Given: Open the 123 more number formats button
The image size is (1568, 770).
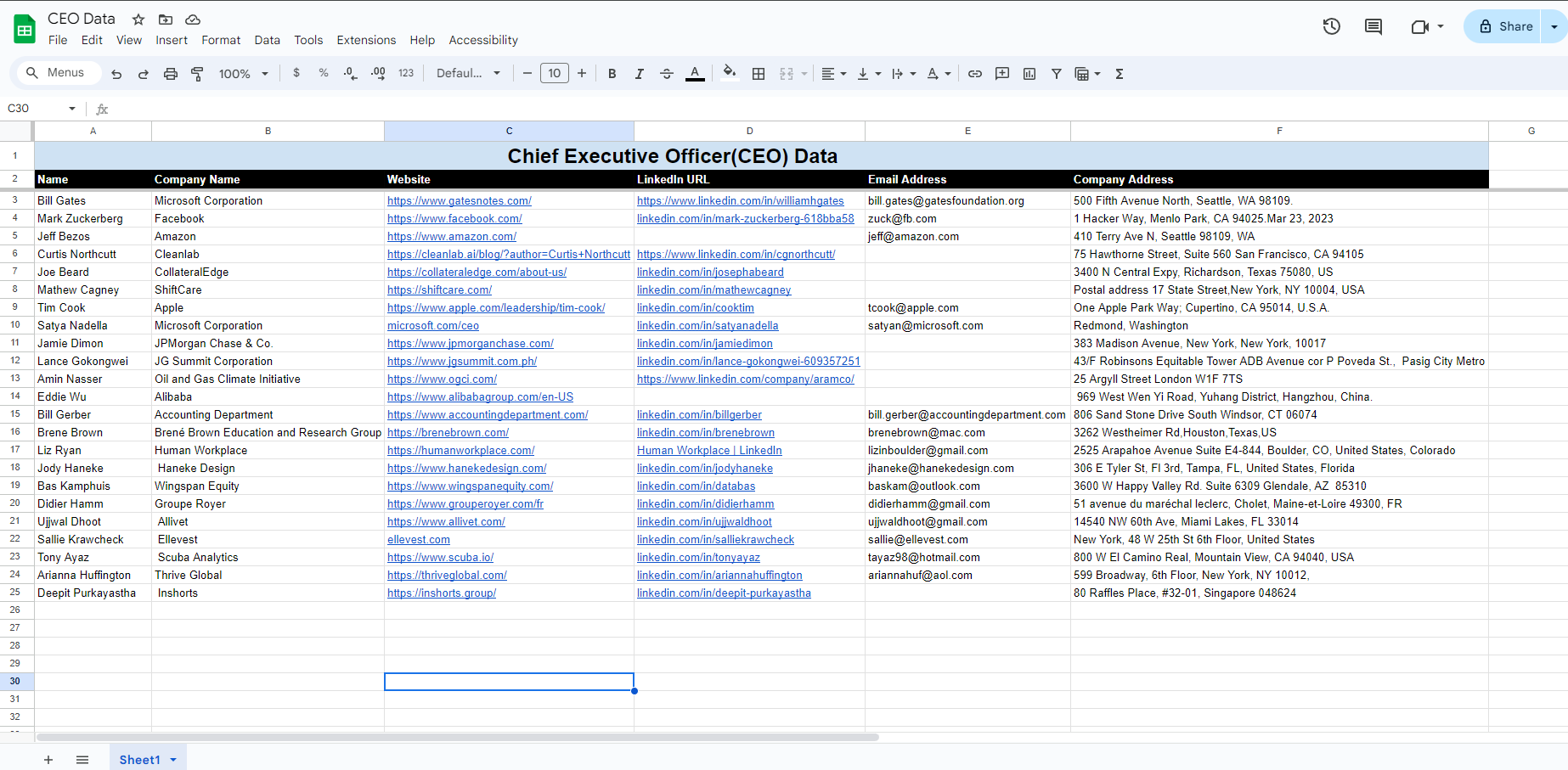Looking at the screenshot, I should (406, 74).
